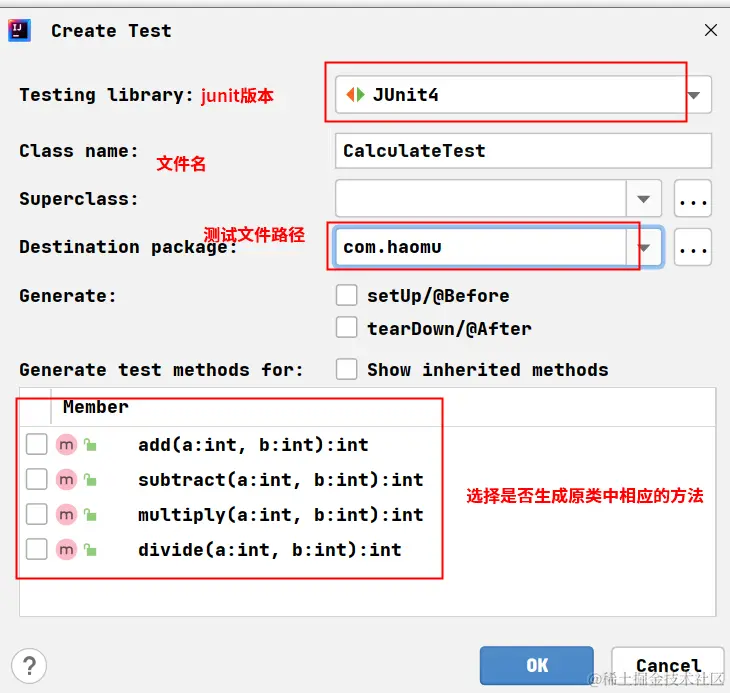
Task: Click the public lock icon beside subtract
Action: pyautogui.click(x=90, y=480)
